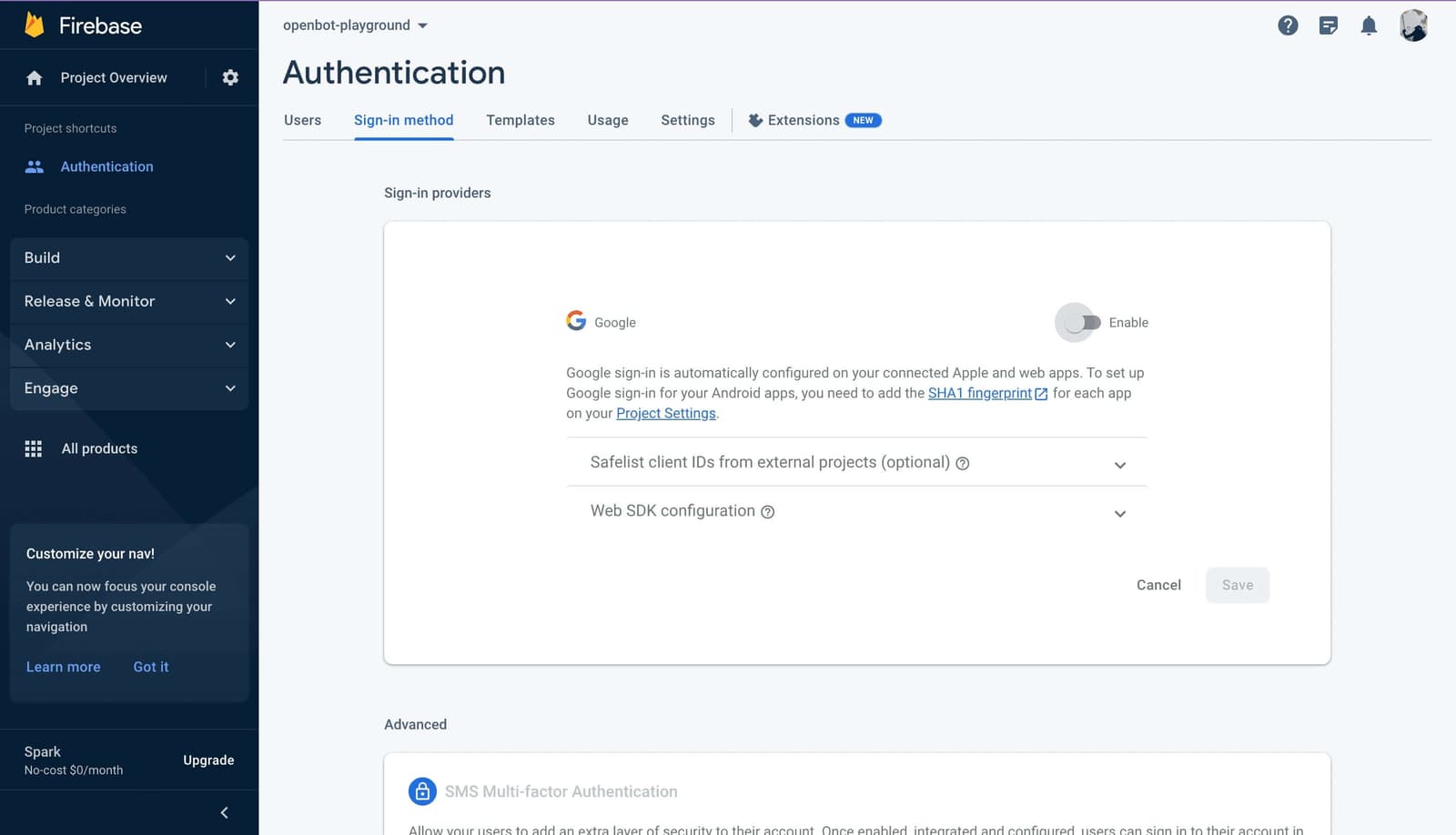
Task: Click the Cancel button
Action: point(1158,585)
